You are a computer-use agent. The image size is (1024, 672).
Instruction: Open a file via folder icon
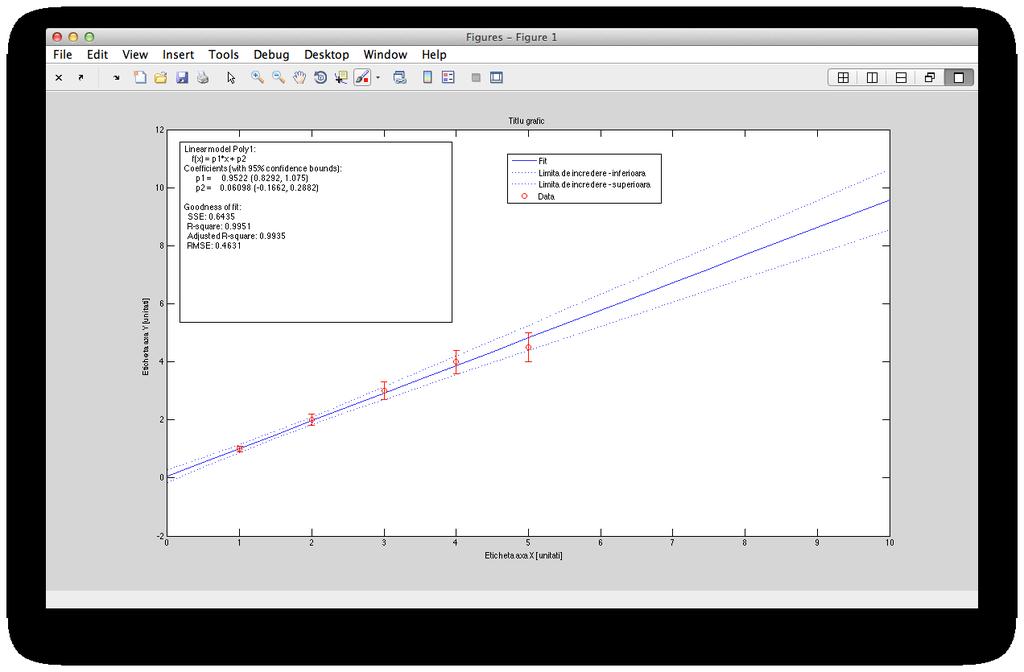[161, 78]
